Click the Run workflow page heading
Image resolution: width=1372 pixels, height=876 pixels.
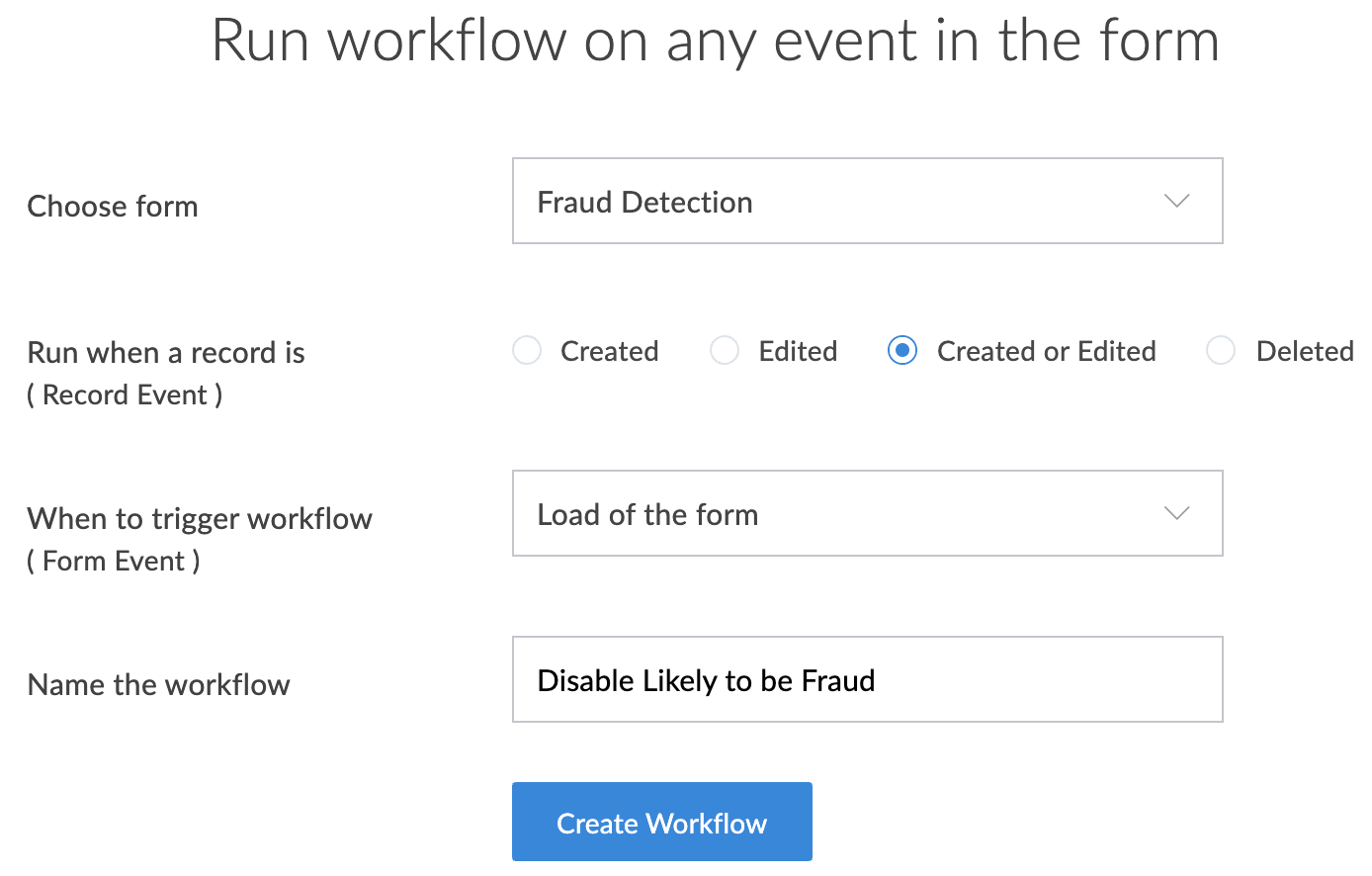[716, 42]
